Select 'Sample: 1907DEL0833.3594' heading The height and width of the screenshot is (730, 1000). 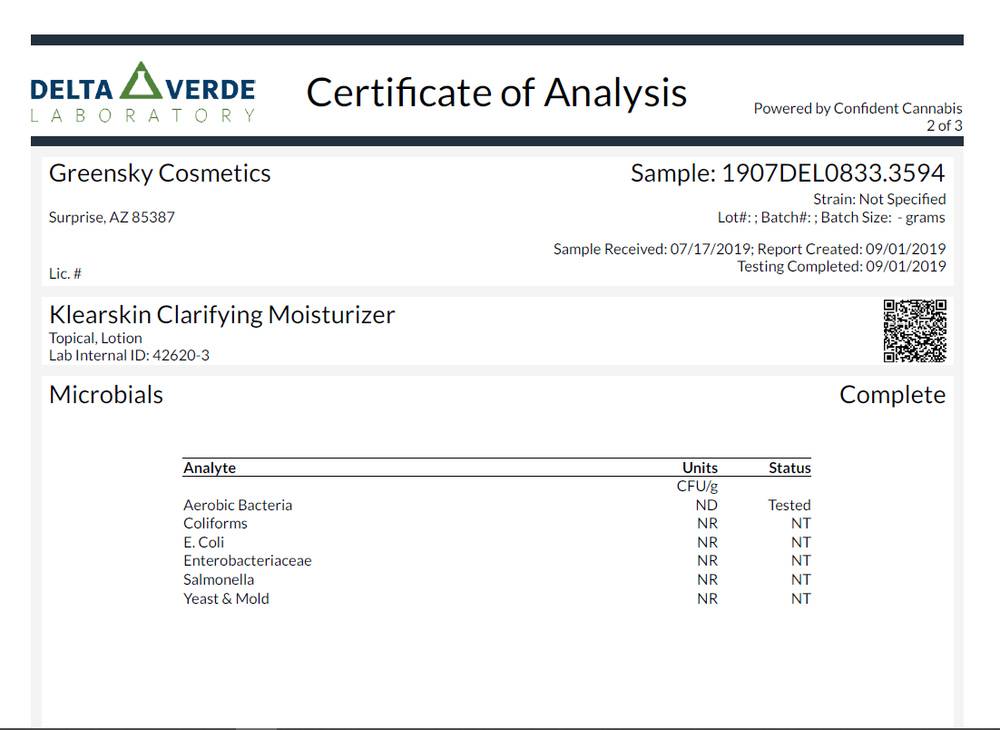tap(788, 173)
